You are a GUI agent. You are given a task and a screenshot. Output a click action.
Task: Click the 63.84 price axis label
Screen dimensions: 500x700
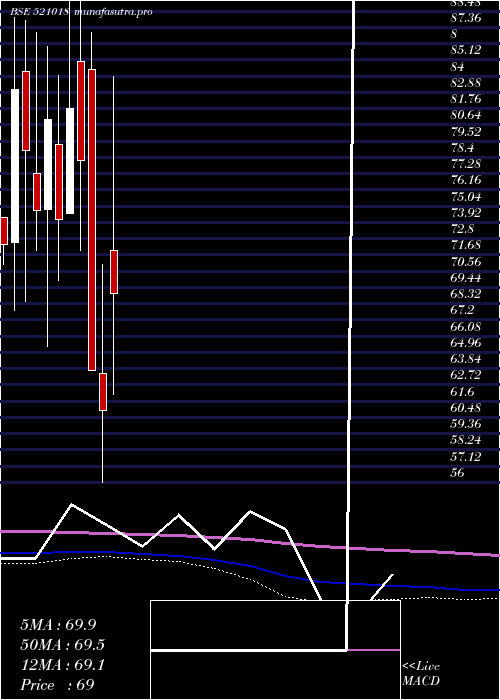point(466,359)
